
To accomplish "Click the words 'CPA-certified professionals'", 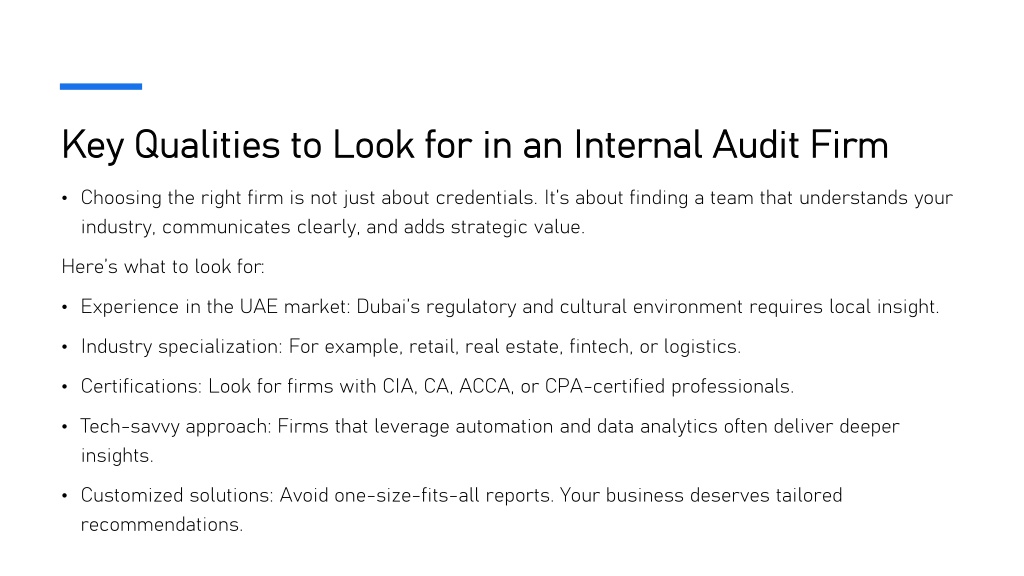I will tap(669, 387).
